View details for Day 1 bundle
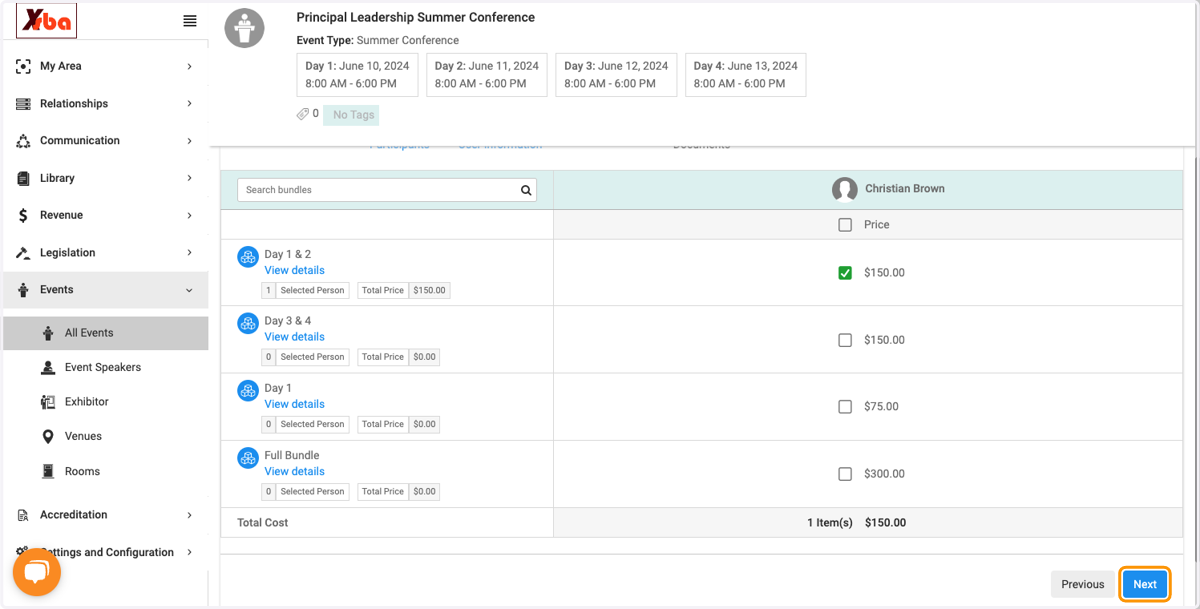Image resolution: width=1200 pixels, height=609 pixels. tap(294, 404)
